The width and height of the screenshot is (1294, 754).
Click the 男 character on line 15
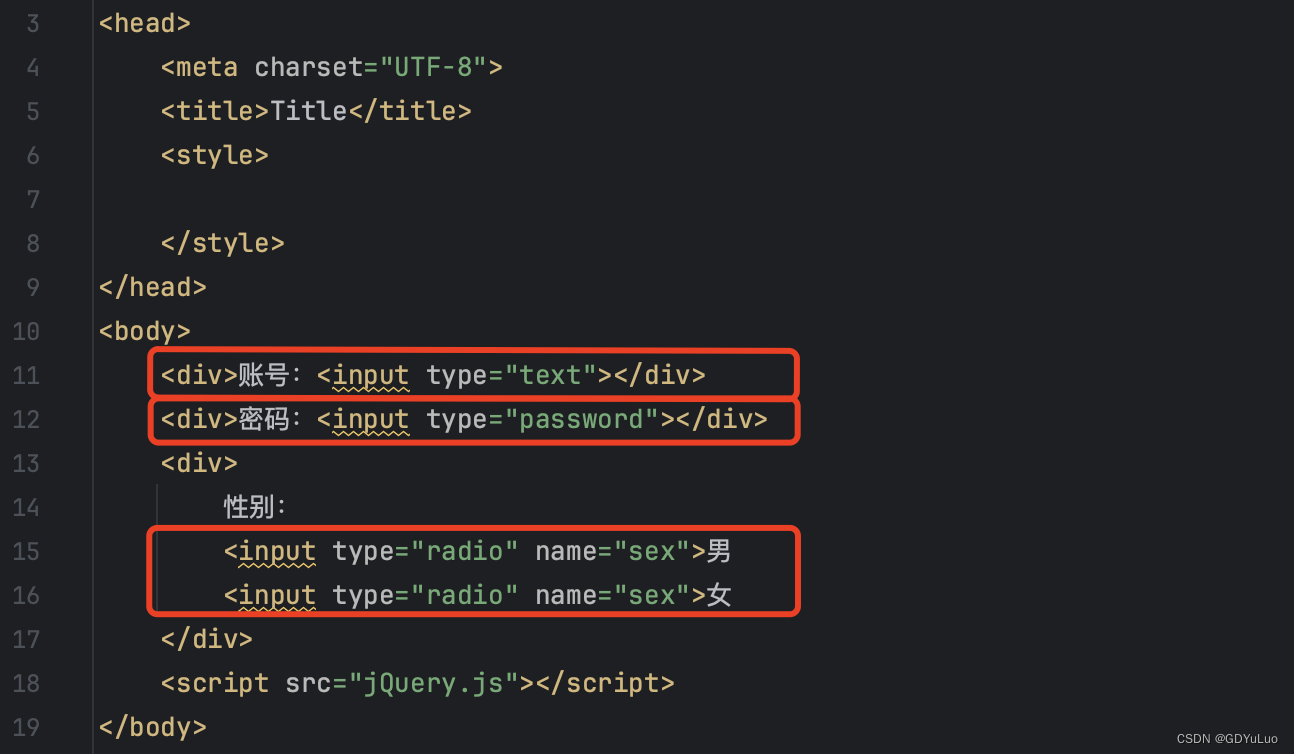(x=719, y=551)
